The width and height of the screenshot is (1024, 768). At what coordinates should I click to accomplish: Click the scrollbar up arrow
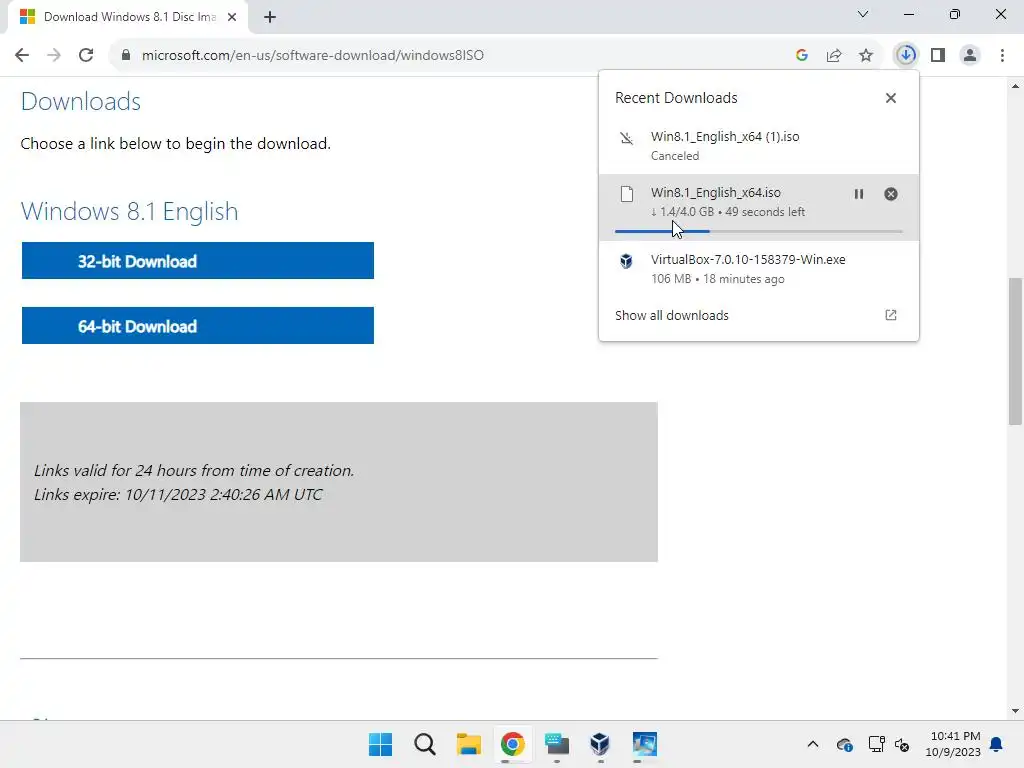[x=1015, y=86]
